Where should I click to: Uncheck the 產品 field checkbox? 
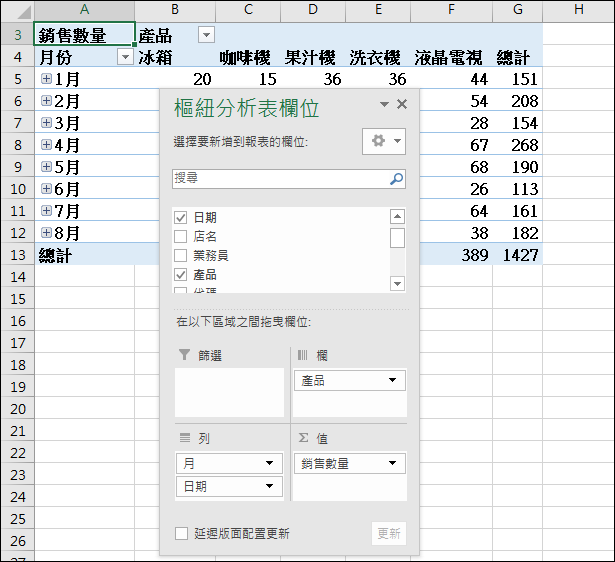[180, 275]
